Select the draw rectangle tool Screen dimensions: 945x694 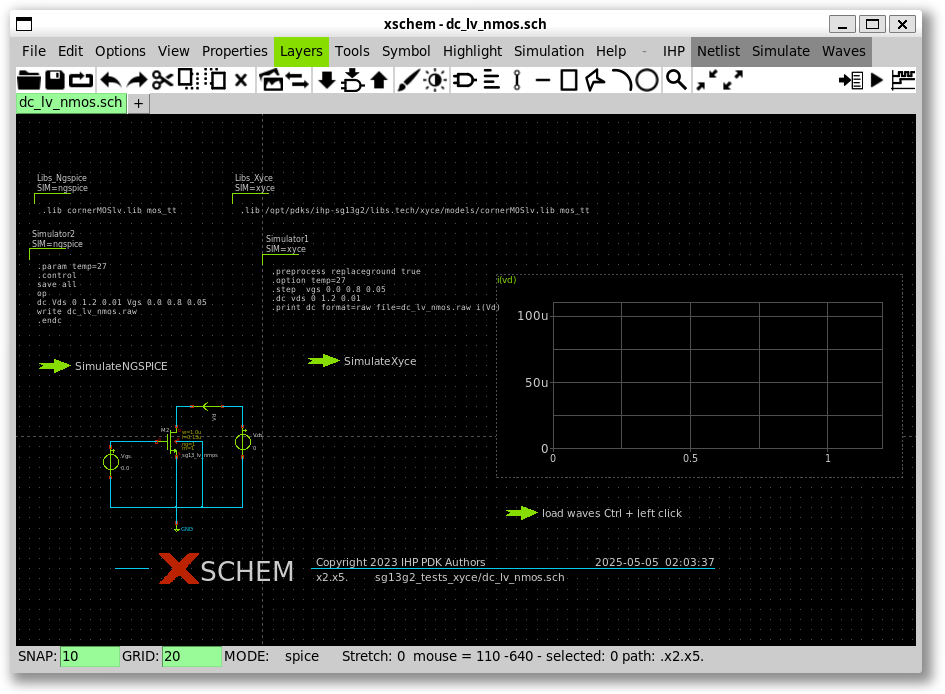569,80
